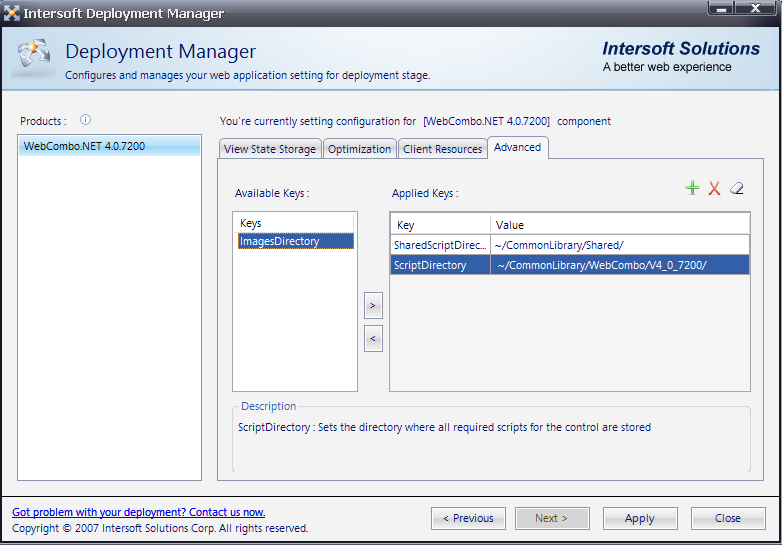Select ImagesDirectory in Available Keys
Screen dimensions: 782x545
coord(280,241)
